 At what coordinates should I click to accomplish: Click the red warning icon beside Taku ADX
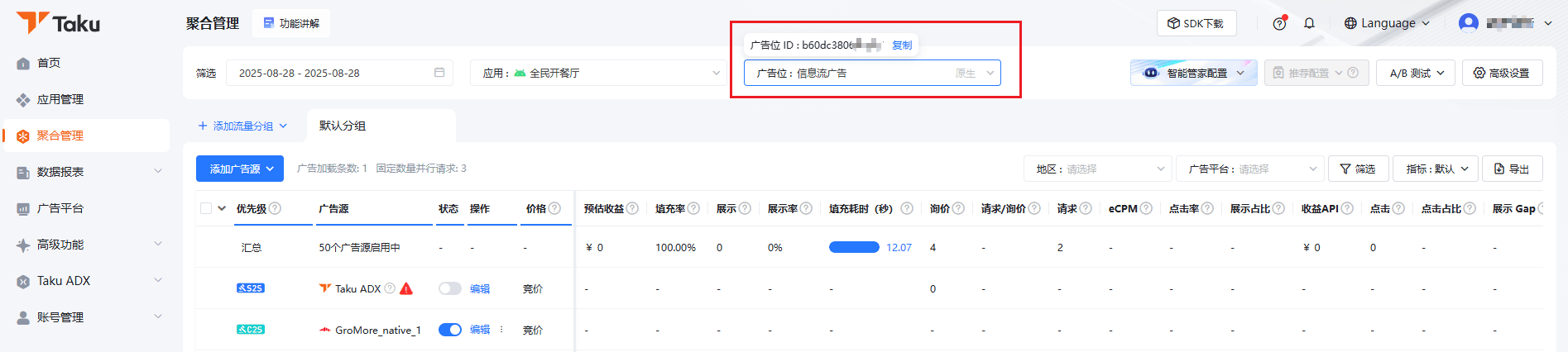pos(406,288)
